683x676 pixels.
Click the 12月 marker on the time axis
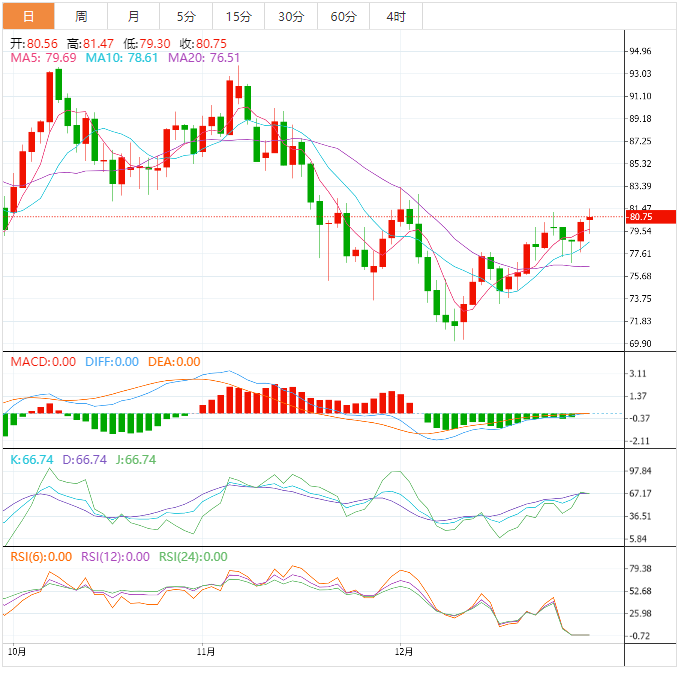click(403, 650)
